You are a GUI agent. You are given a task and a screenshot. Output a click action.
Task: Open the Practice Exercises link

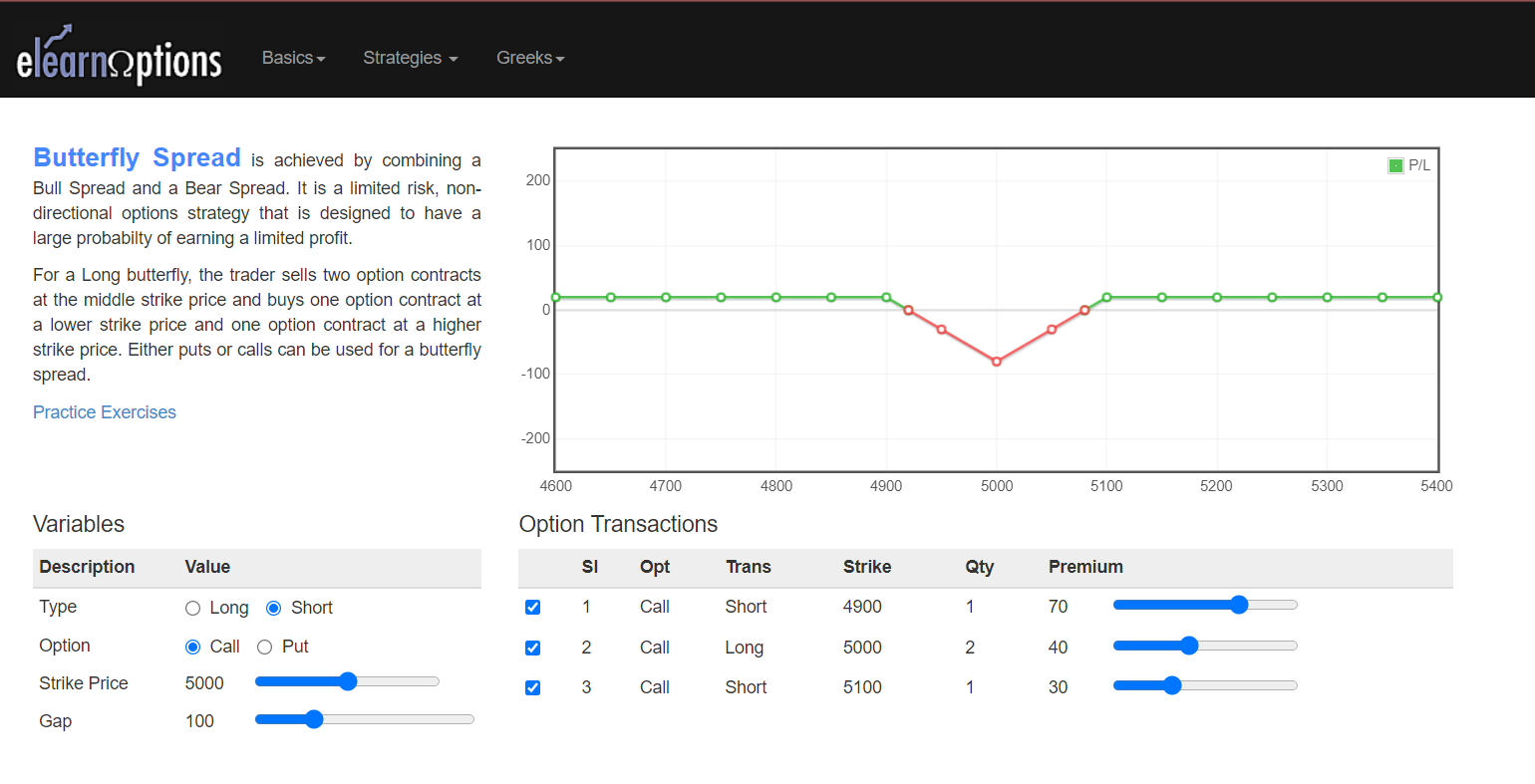pyautogui.click(x=105, y=412)
